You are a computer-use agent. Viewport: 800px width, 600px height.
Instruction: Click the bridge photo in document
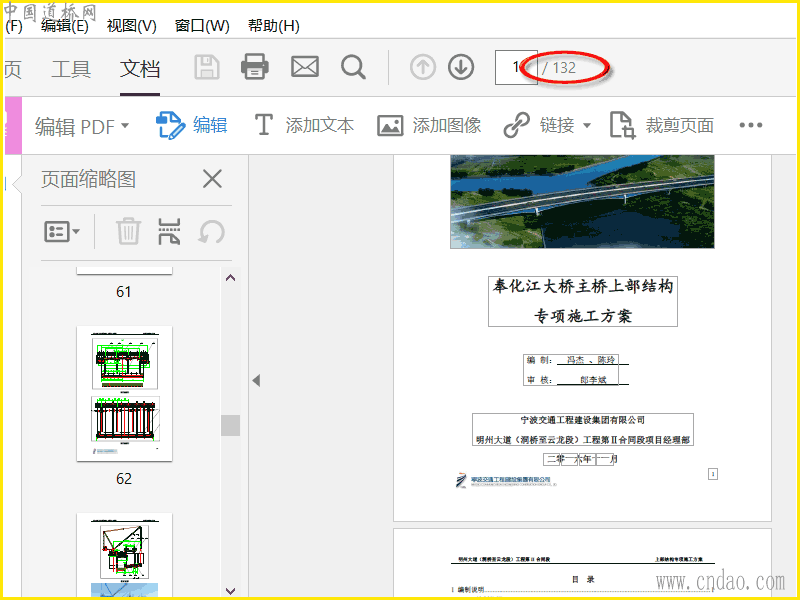click(582, 202)
